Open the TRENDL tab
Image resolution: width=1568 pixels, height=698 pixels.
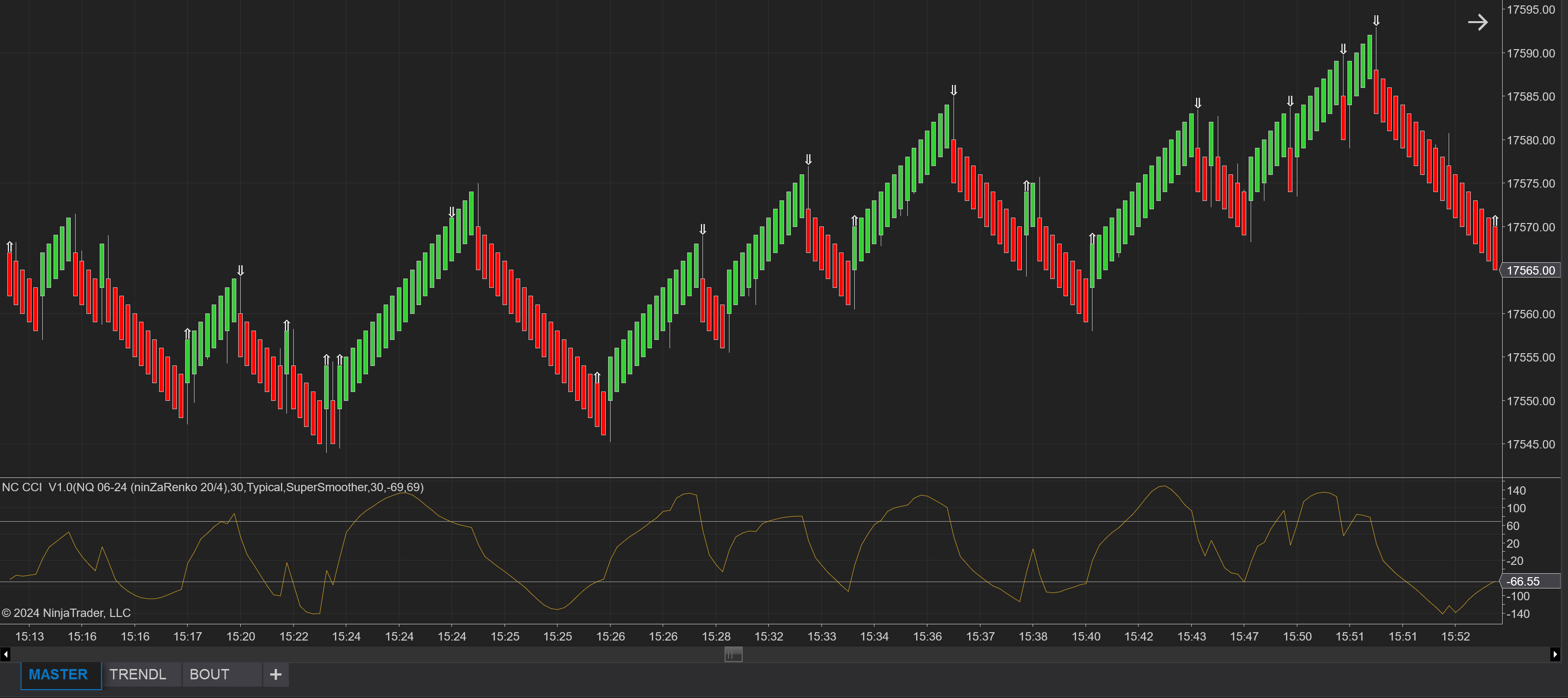138,674
